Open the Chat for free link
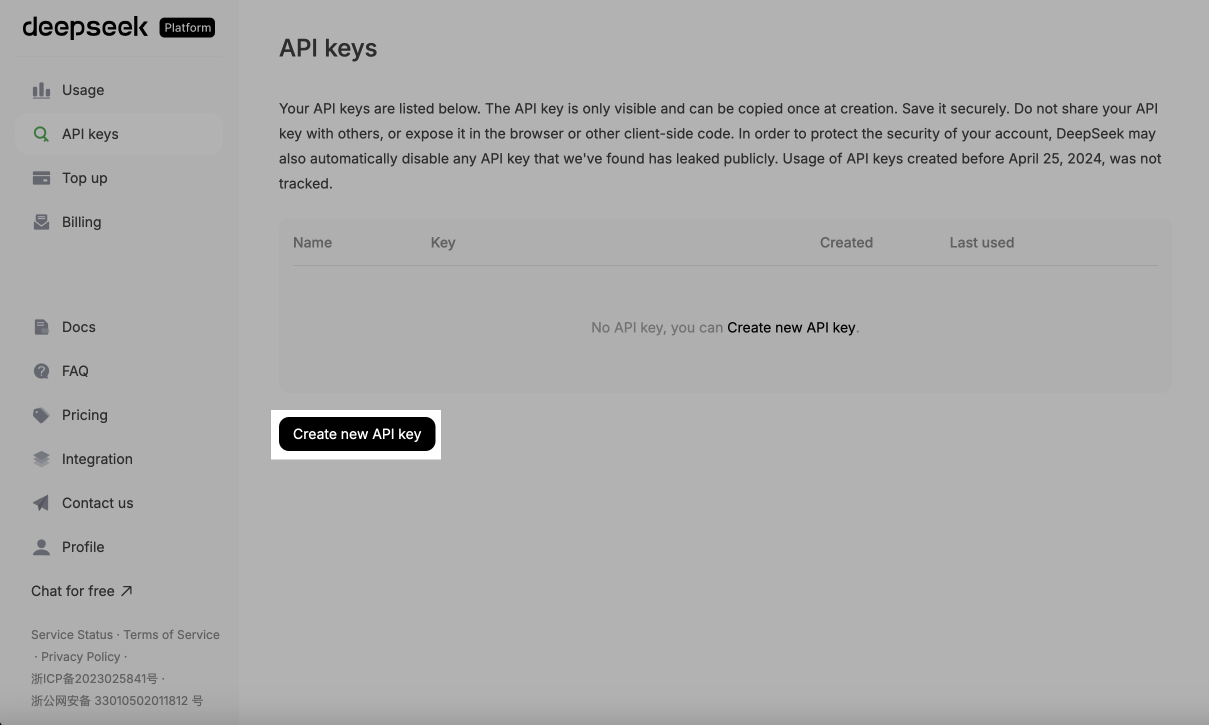1209x725 pixels. click(81, 591)
